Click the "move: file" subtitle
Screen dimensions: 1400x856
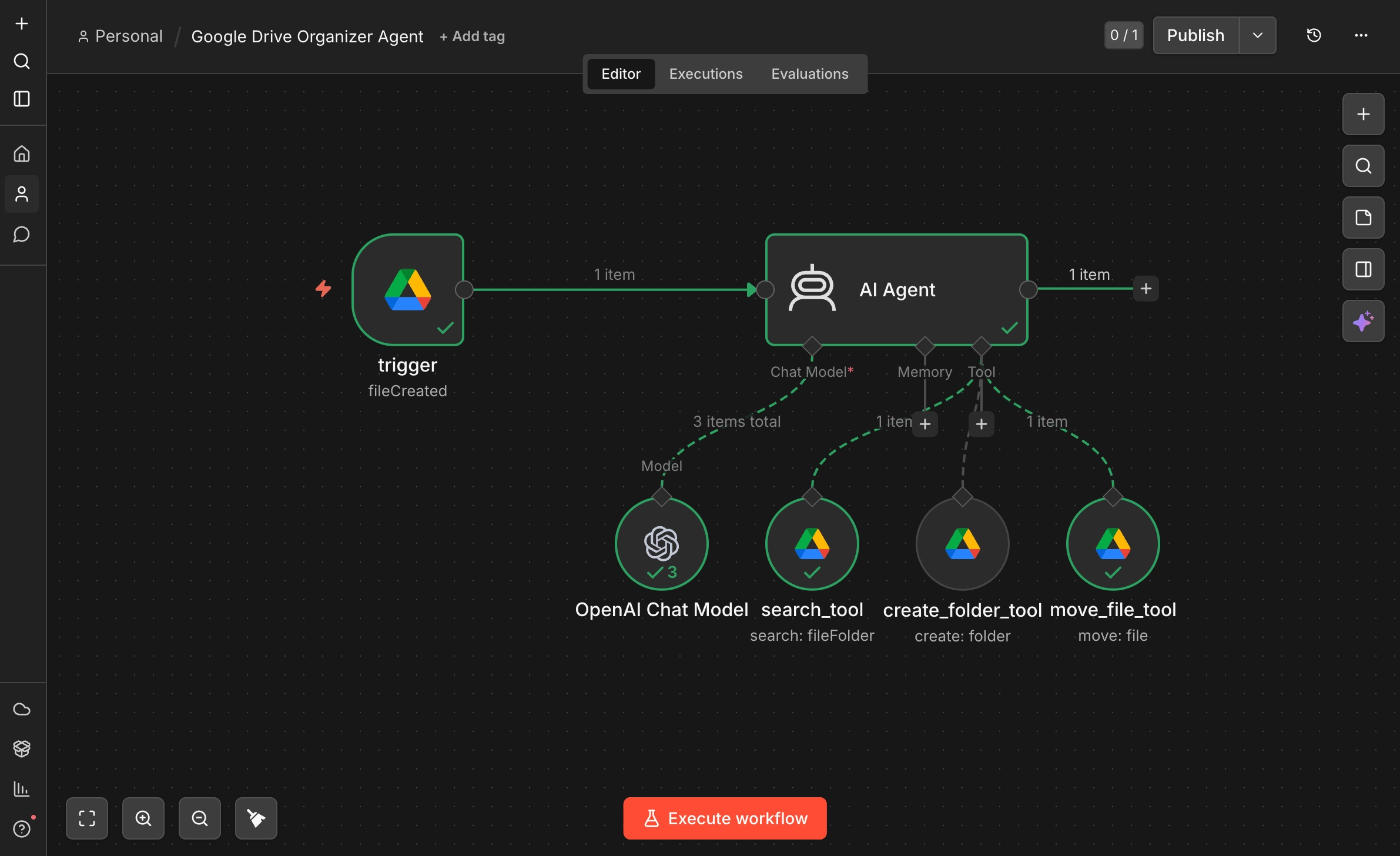coord(1113,636)
